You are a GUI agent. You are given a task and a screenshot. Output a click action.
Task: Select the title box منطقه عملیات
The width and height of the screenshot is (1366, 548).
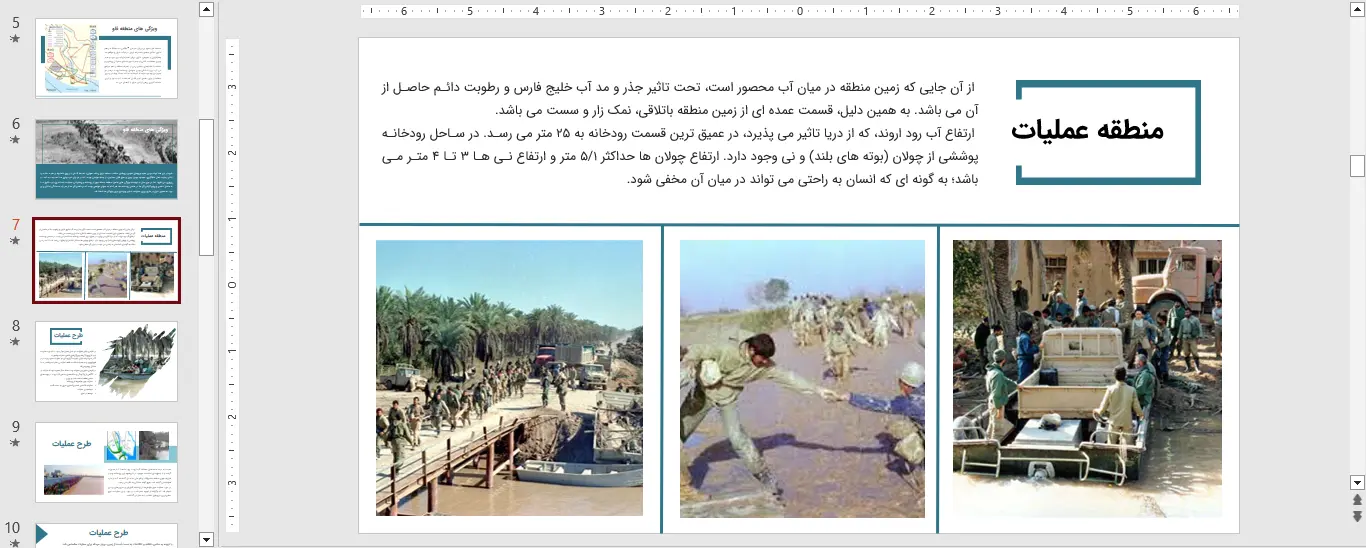[x=1108, y=132]
